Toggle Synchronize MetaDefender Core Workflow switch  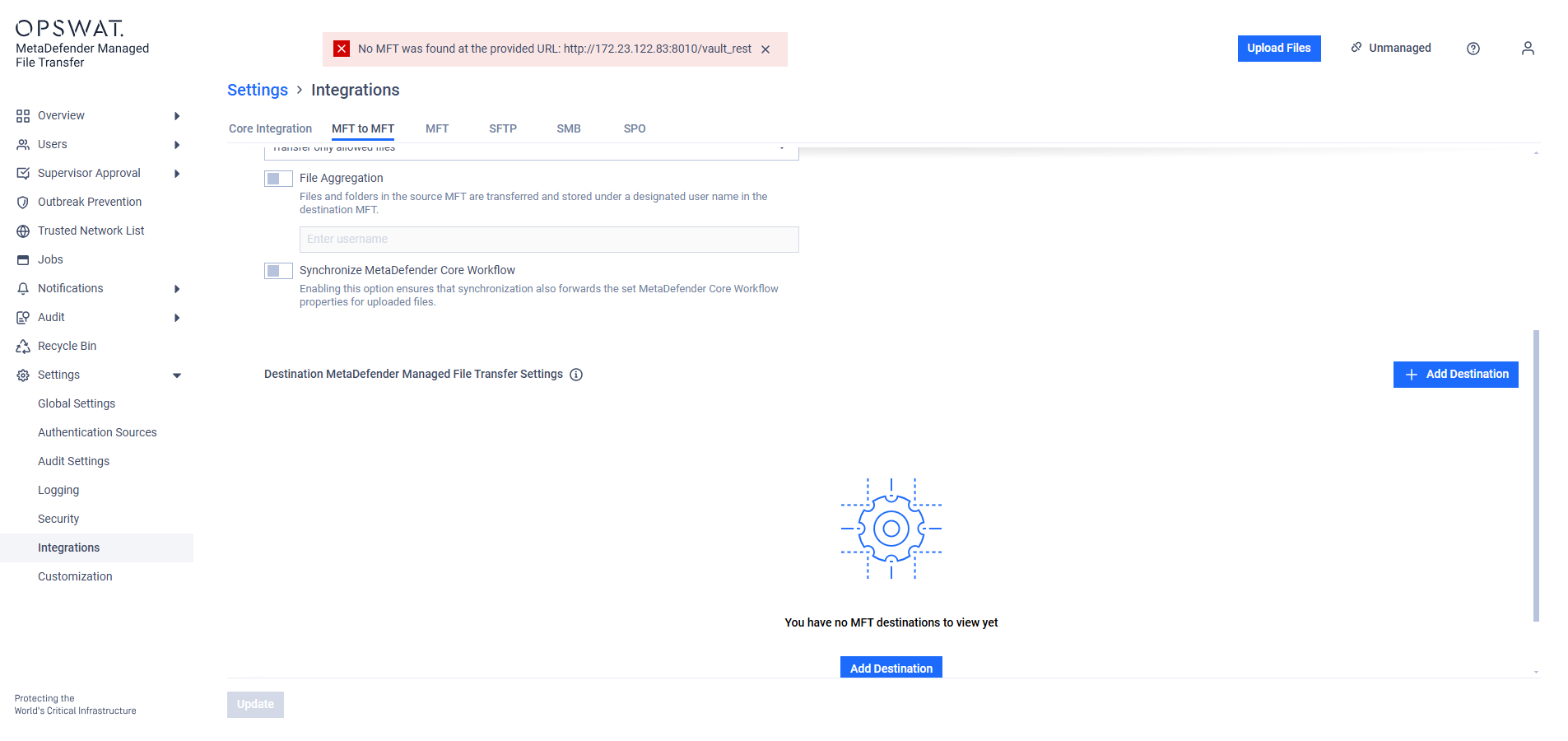point(278,271)
